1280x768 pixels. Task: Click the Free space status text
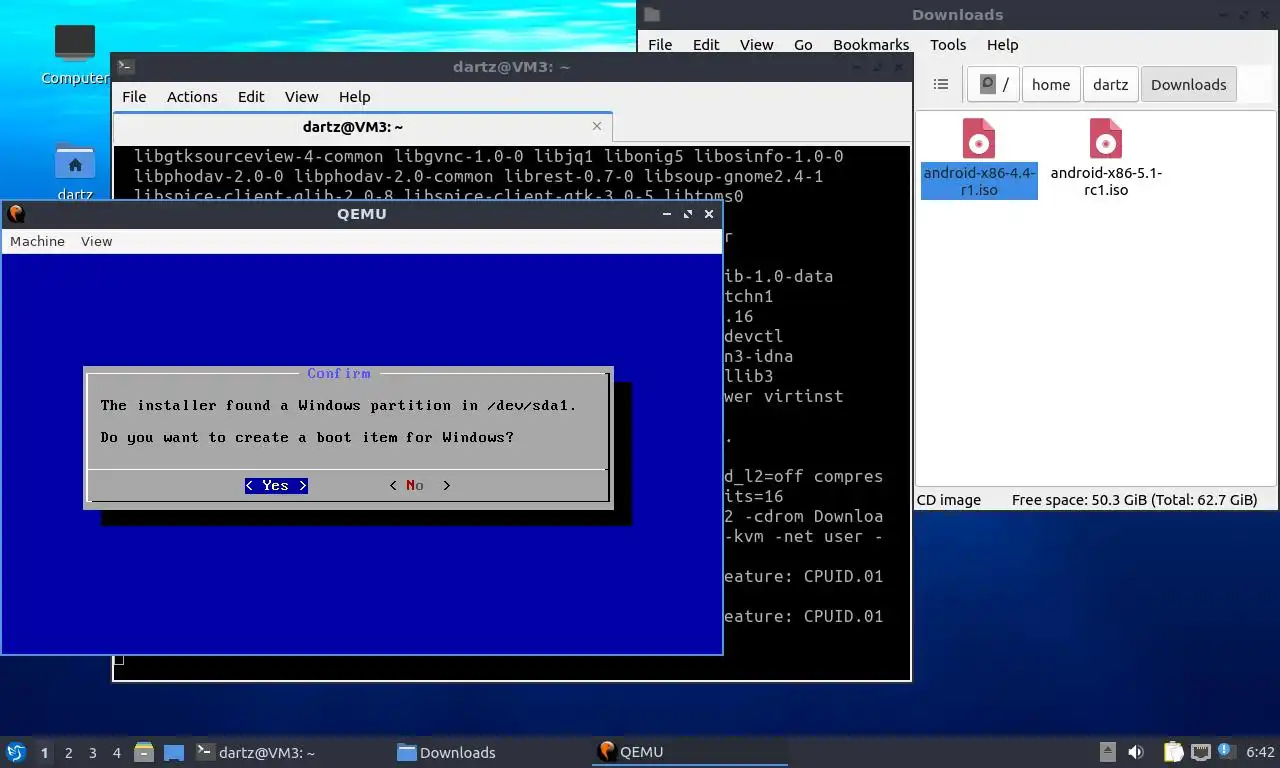pyautogui.click(x=1134, y=500)
